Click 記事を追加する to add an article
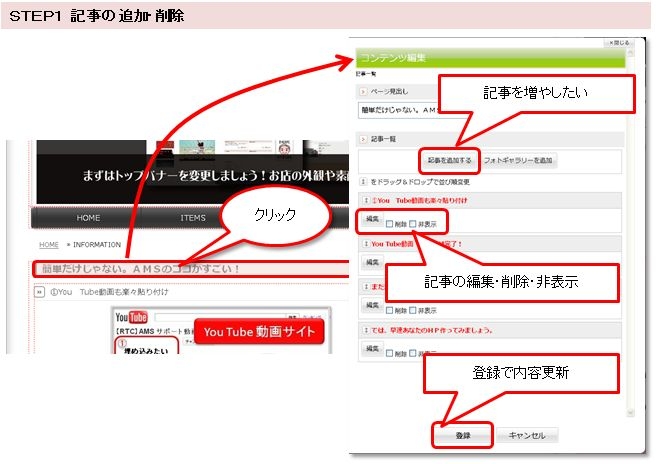 click(449, 160)
